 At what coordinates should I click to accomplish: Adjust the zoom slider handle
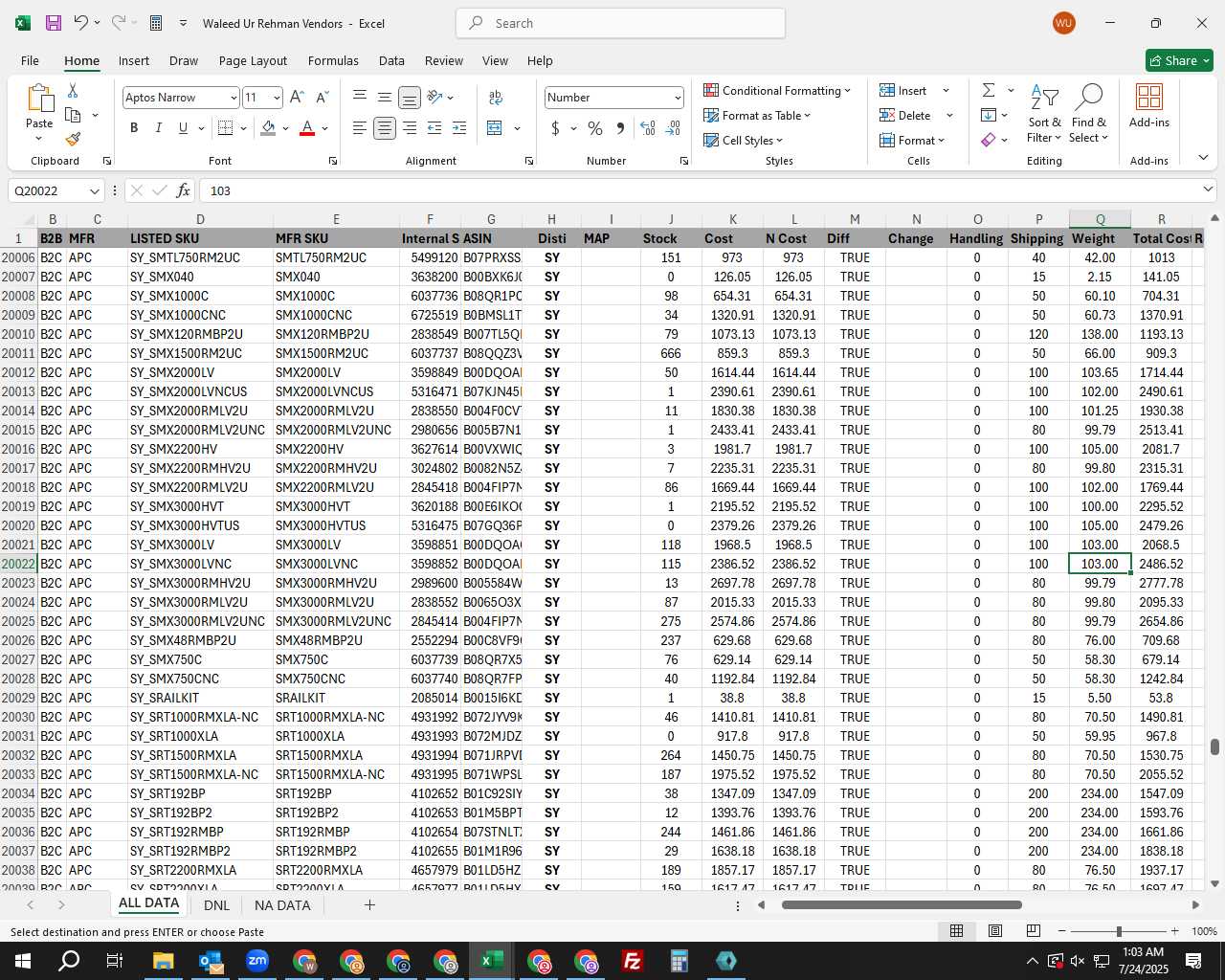(1119, 931)
